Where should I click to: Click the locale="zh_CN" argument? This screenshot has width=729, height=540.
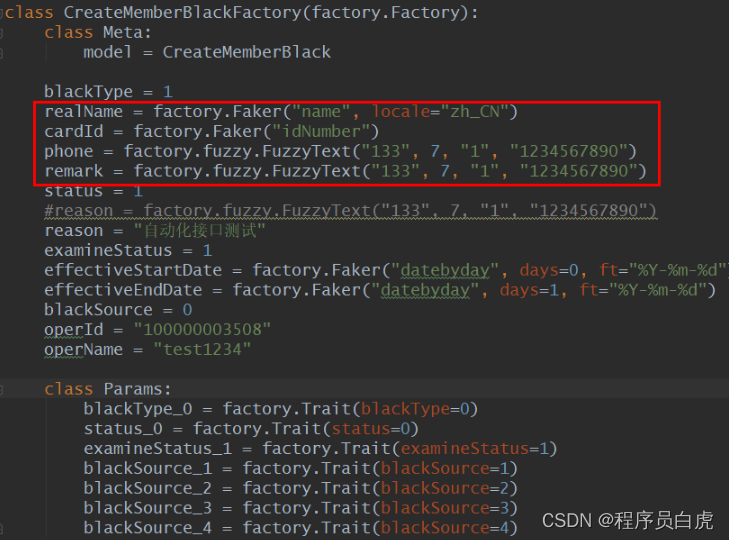(440, 112)
